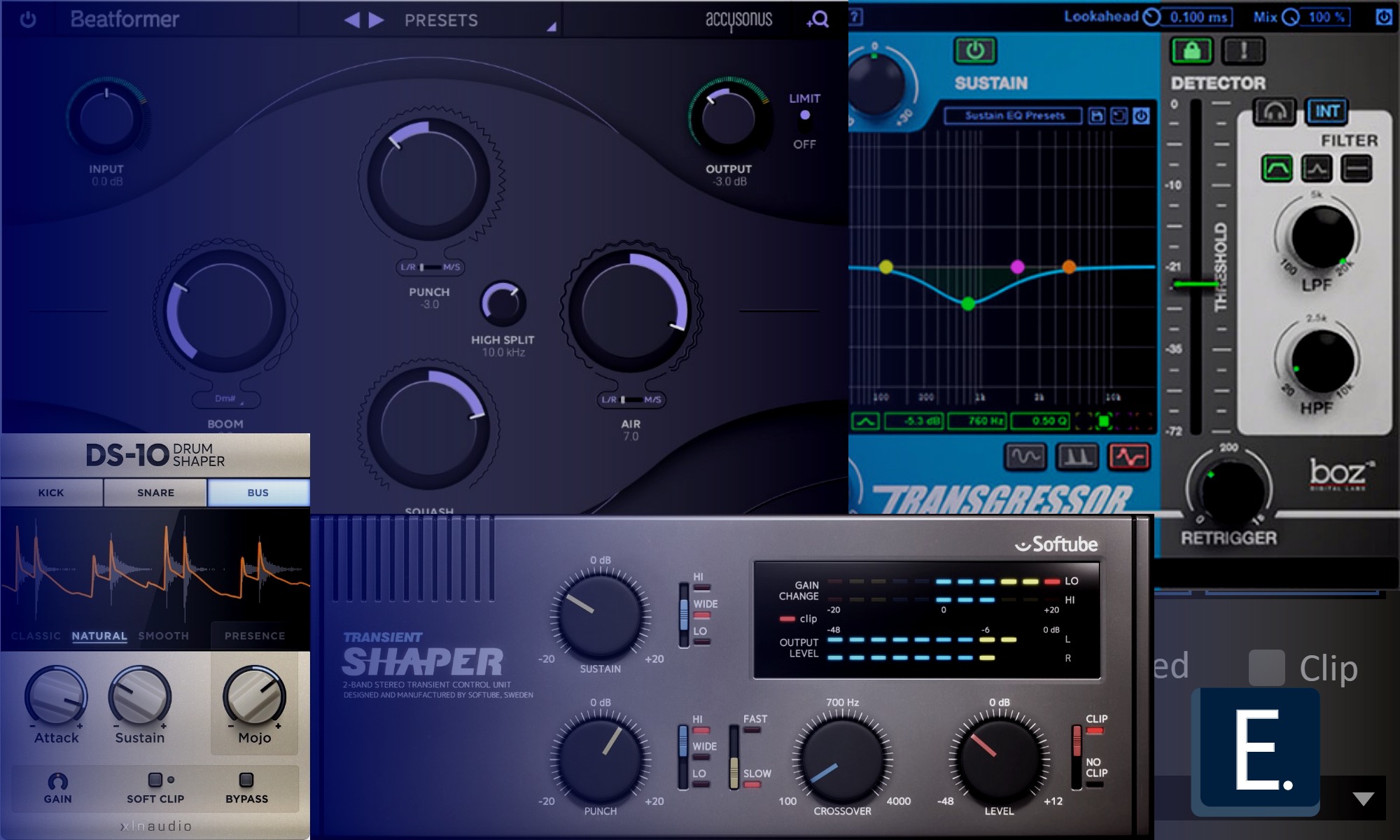Go to next Beatformer preset arrow
Image resolution: width=1400 pixels, height=840 pixels.
tap(377, 20)
